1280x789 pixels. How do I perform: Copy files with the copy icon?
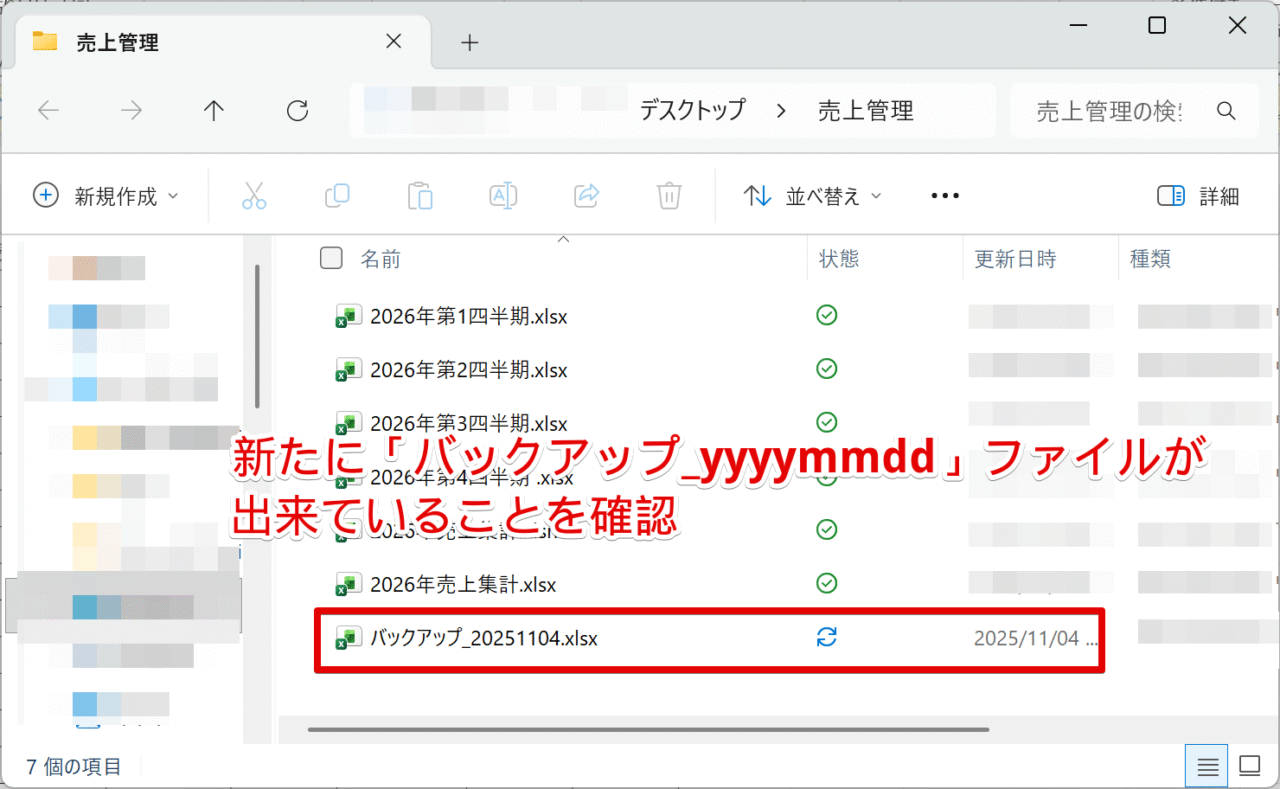[337, 195]
